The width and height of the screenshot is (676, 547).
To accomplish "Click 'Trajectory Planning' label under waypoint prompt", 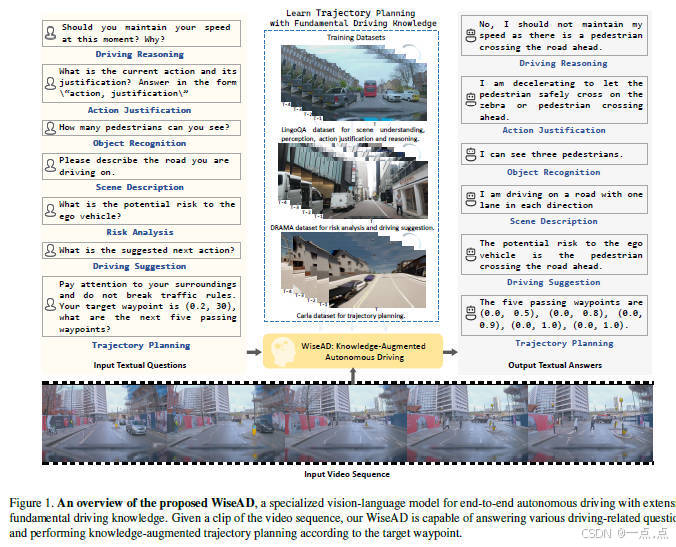I will [141, 345].
